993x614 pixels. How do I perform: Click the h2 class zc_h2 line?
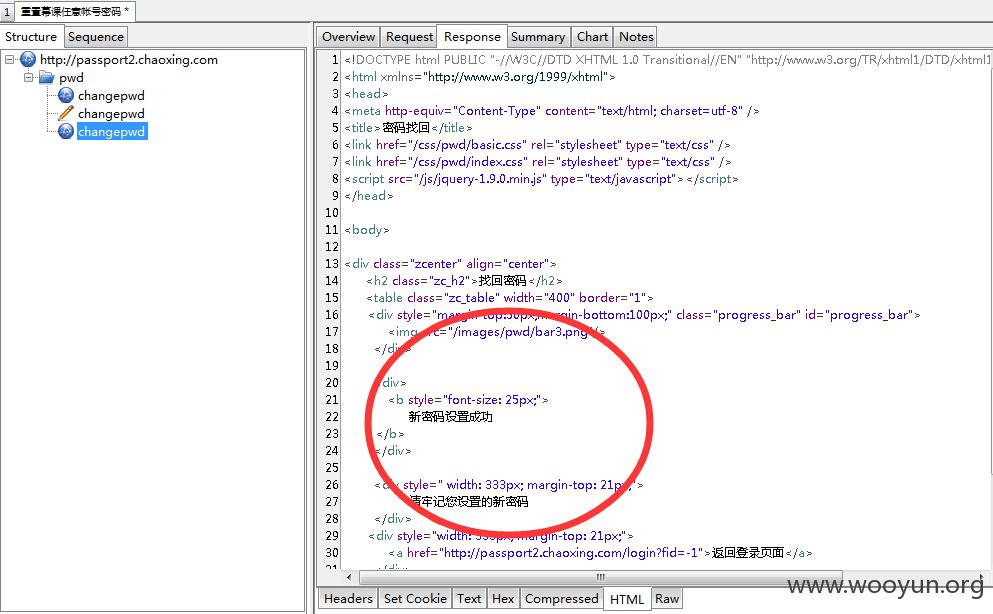[x=464, y=280]
